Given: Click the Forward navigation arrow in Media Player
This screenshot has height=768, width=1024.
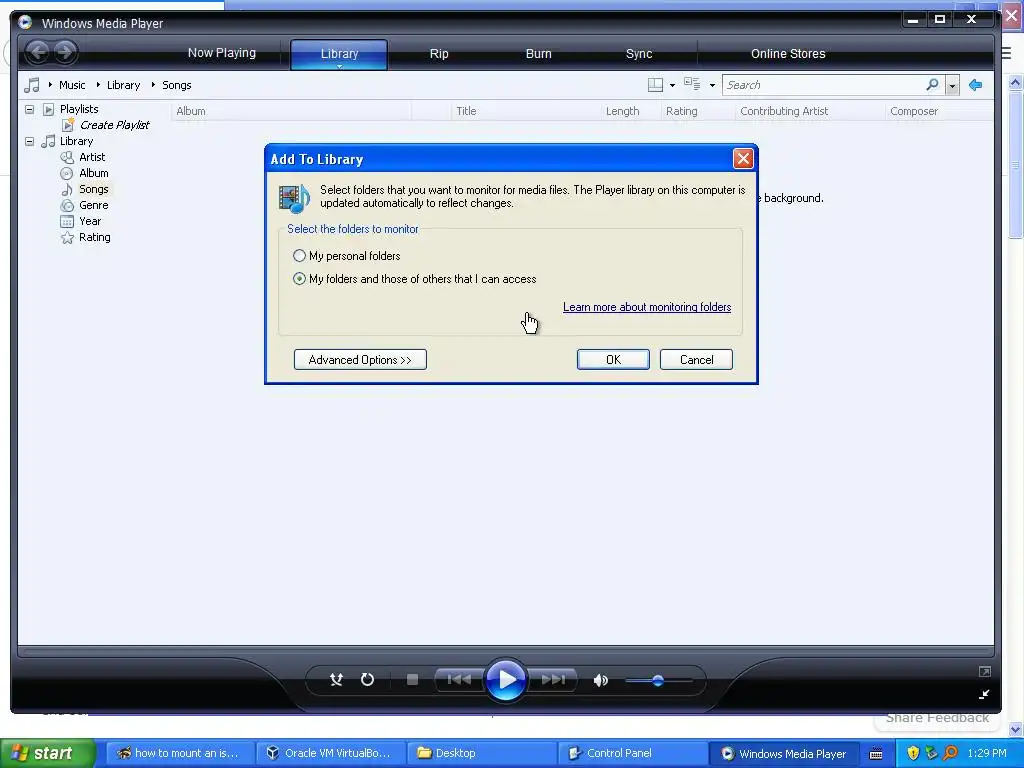Looking at the screenshot, I should (x=65, y=52).
